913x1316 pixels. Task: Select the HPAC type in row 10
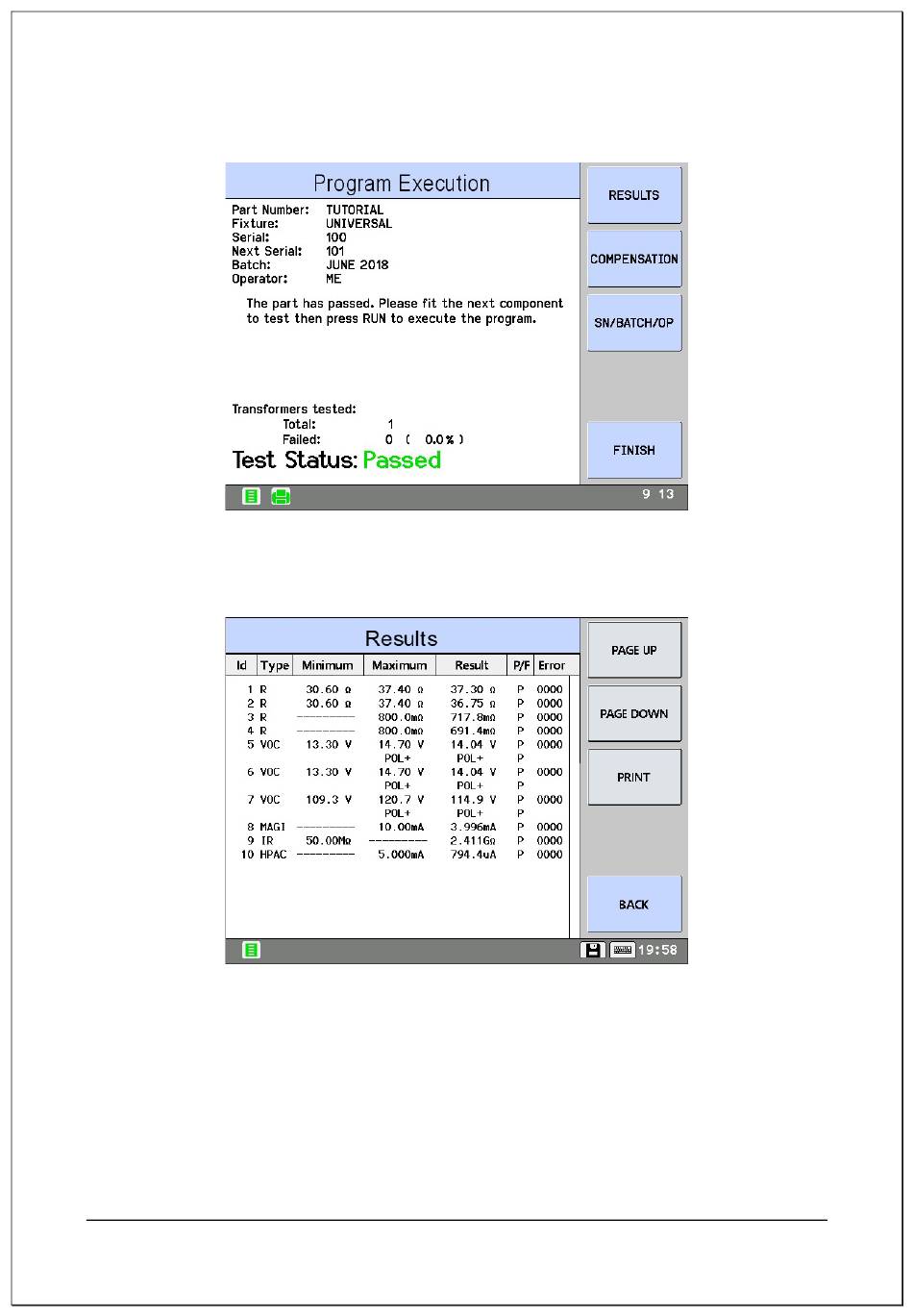tap(273, 855)
